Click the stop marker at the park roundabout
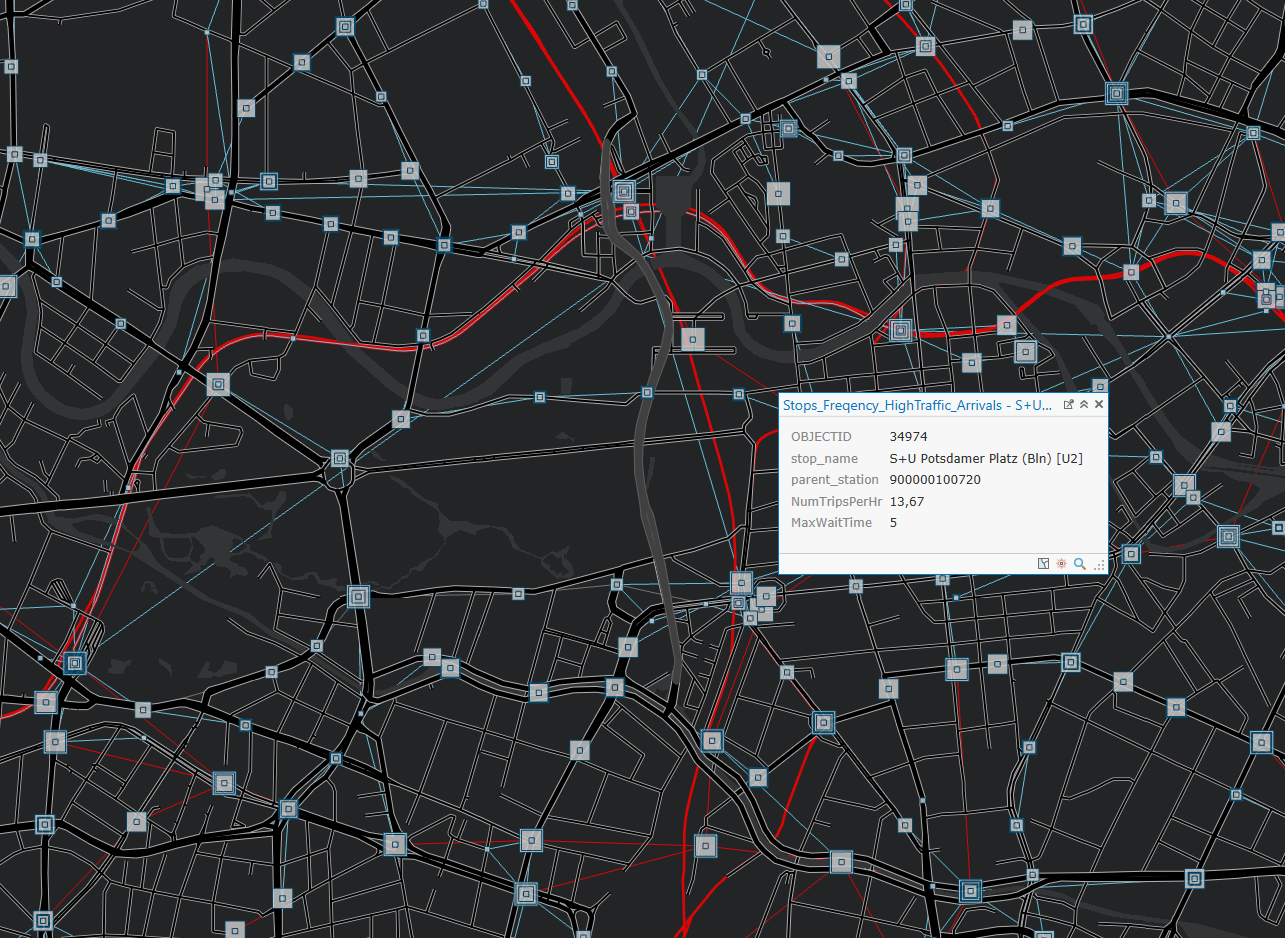The width and height of the screenshot is (1285, 938). [x=340, y=458]
